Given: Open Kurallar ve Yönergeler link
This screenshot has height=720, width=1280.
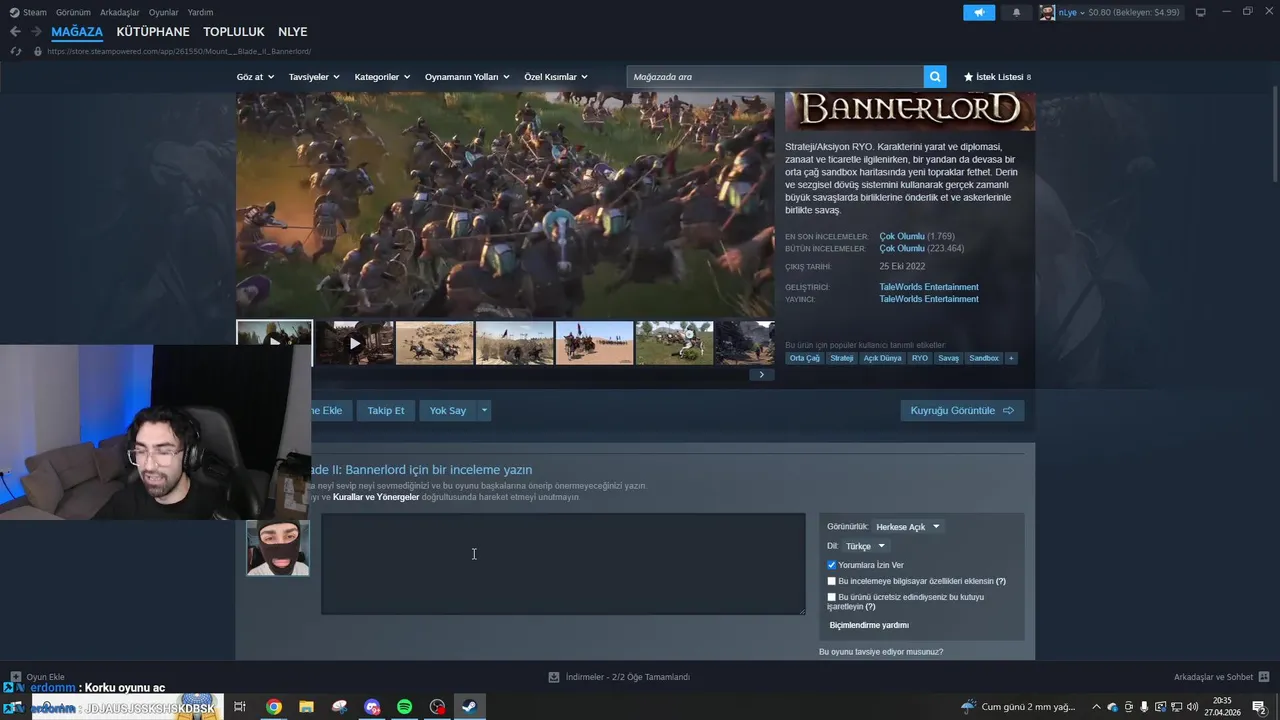Looking at the screenshot, I should tap(376, 497).
